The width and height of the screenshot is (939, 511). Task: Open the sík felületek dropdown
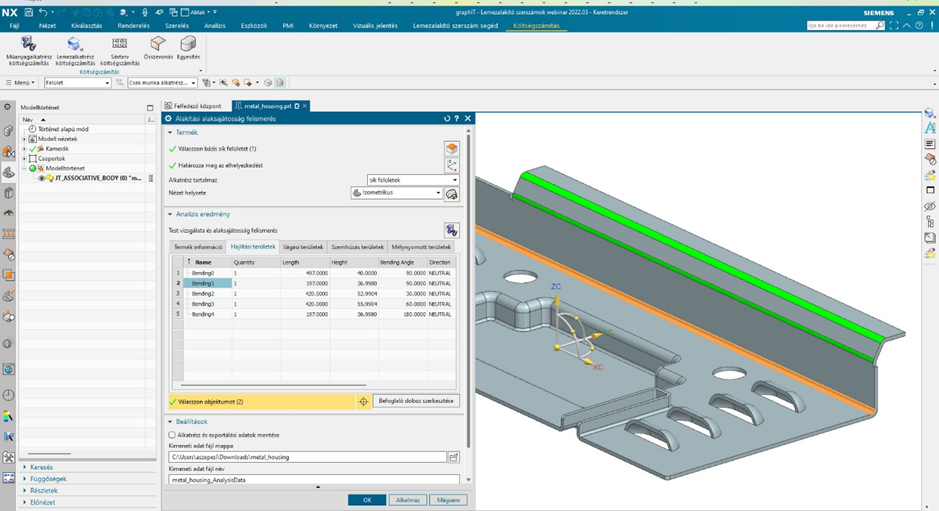point(412,180)
